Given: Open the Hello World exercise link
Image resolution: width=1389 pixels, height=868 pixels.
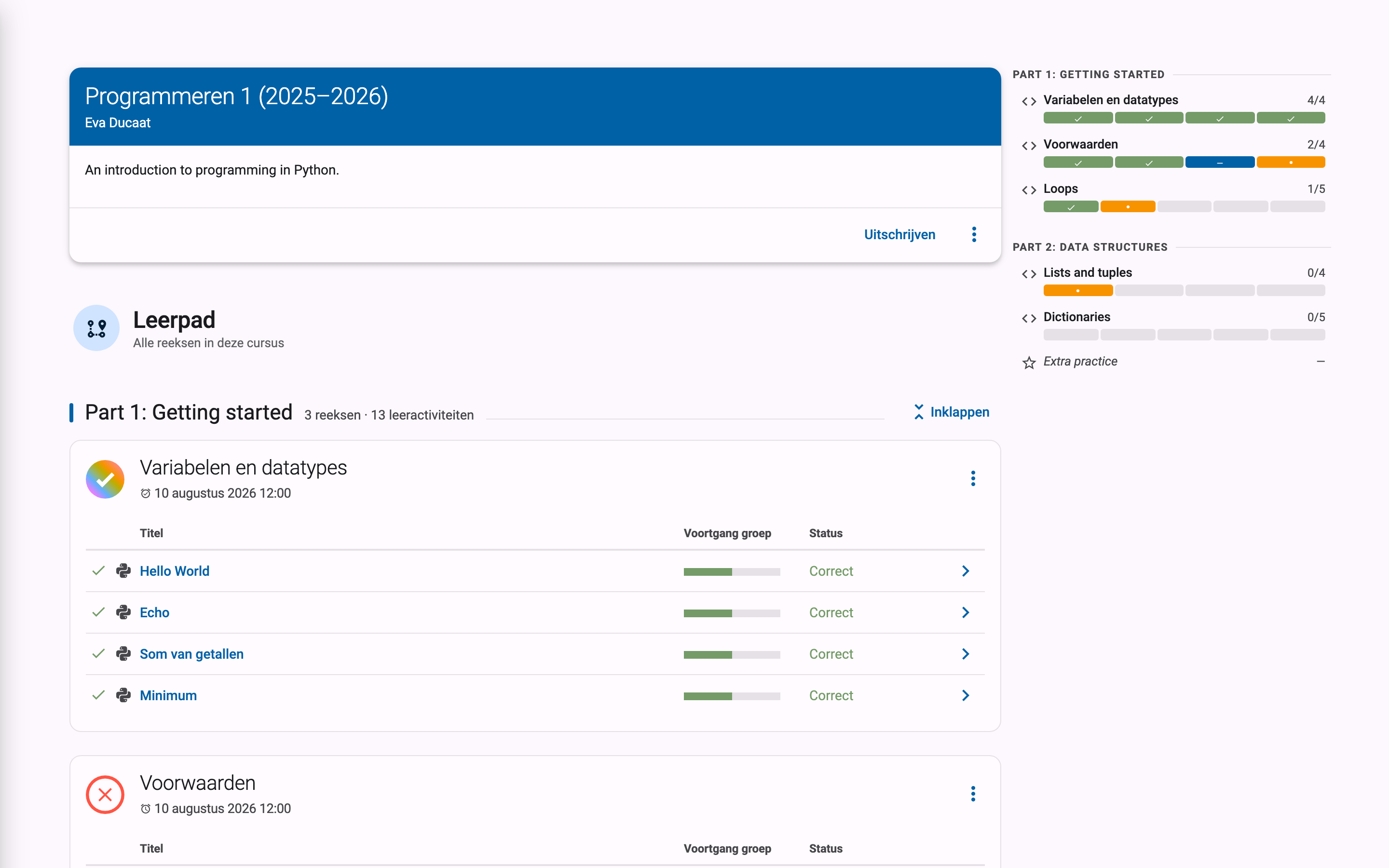Looking at the screenshot, I should point(175,570).
